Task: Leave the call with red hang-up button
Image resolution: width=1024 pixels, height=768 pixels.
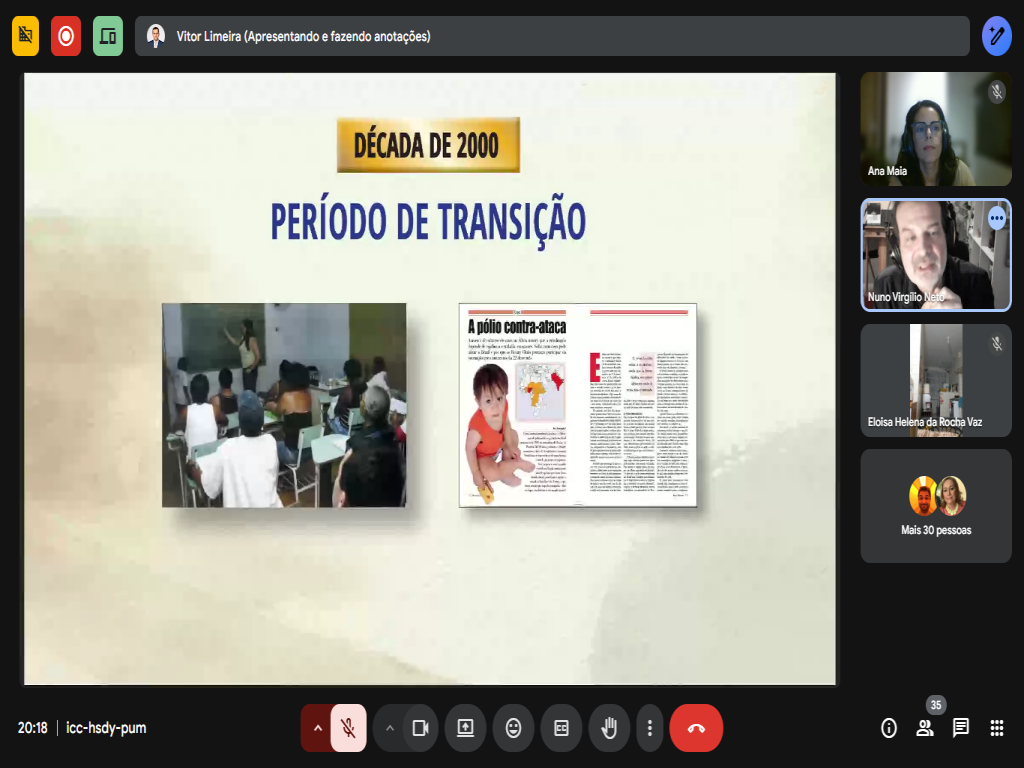Action: pos(696,728)
